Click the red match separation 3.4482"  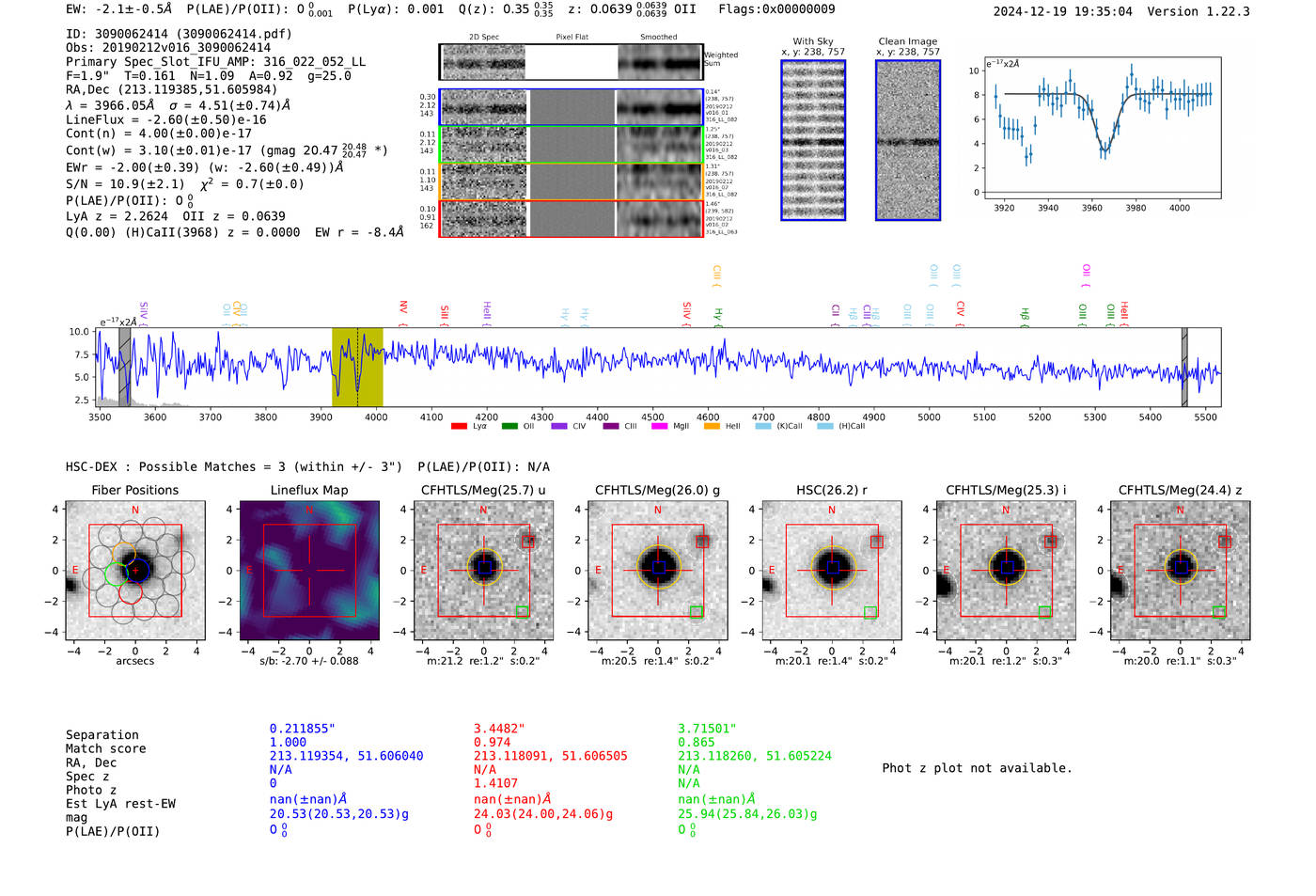click(x=499, y=729)
